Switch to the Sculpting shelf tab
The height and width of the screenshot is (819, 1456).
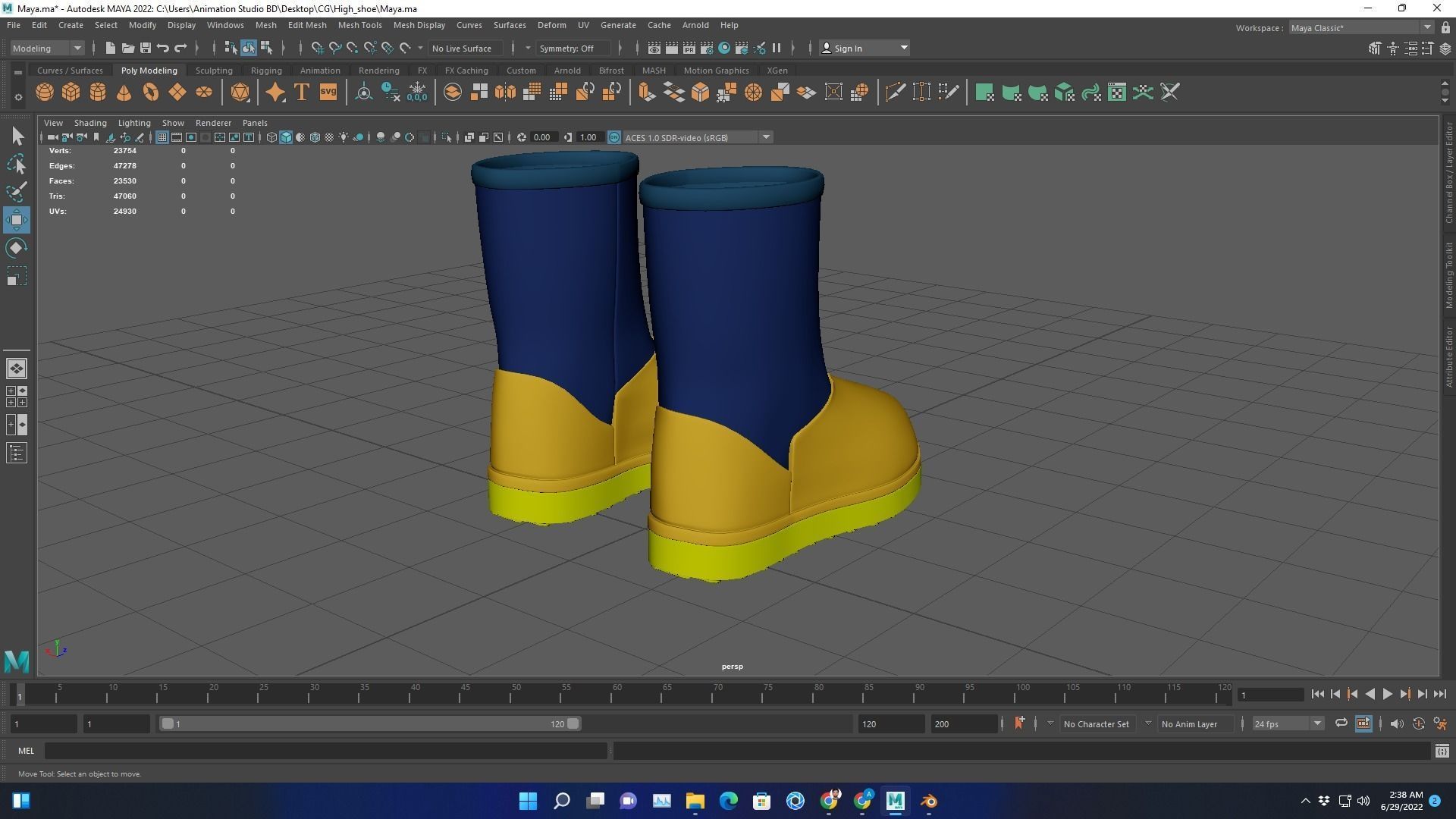214,71
